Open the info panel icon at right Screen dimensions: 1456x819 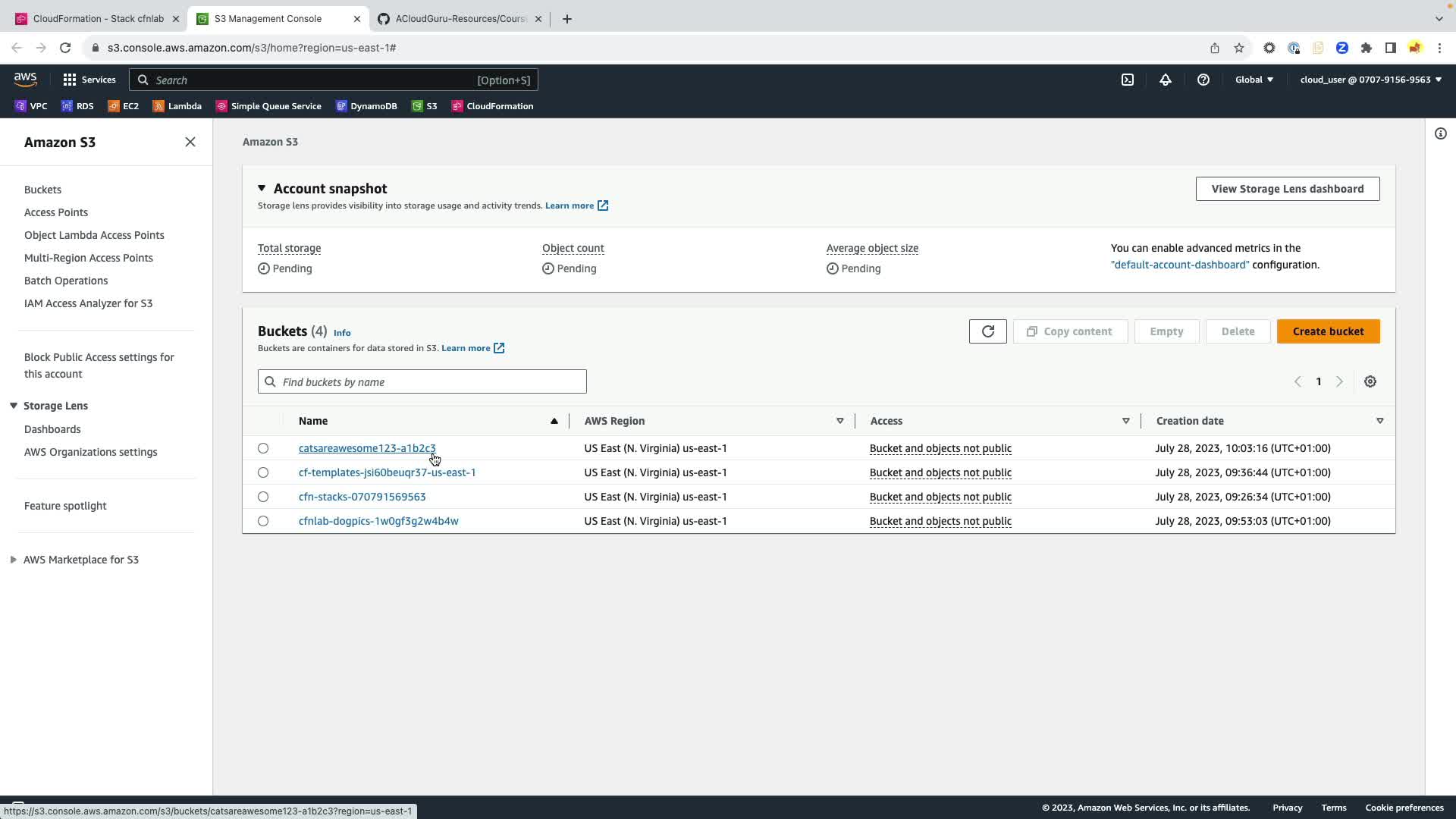point(1441,134)
